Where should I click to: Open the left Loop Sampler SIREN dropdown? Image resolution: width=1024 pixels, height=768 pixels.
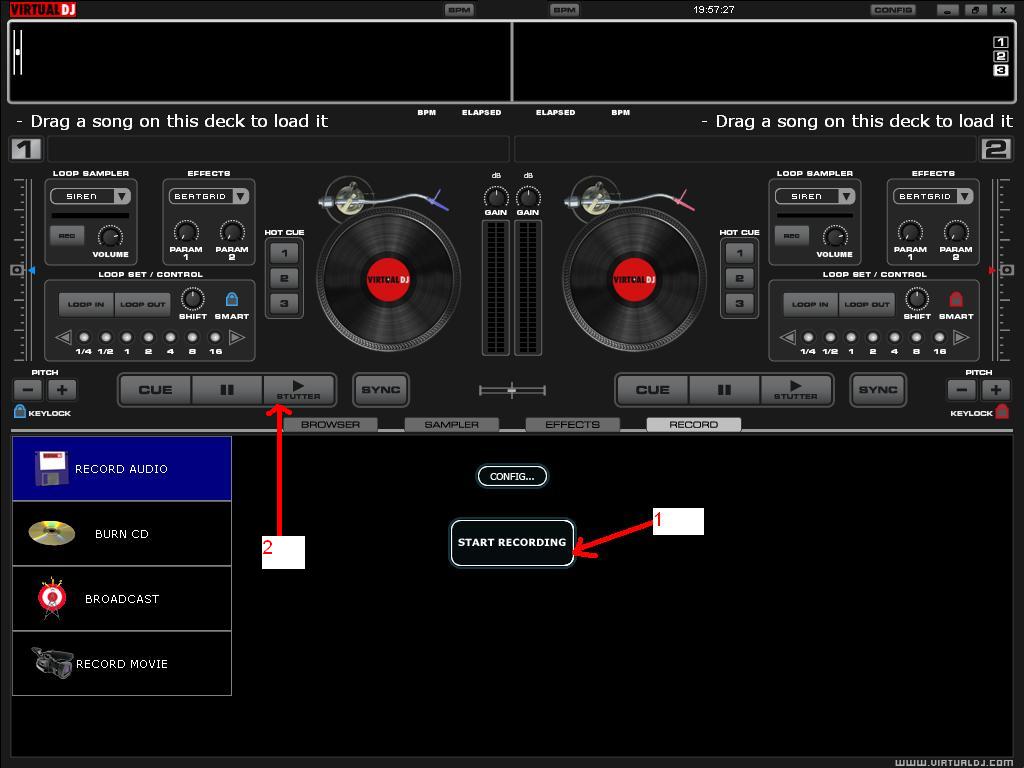pyautogui.click(x=90, y=196)
